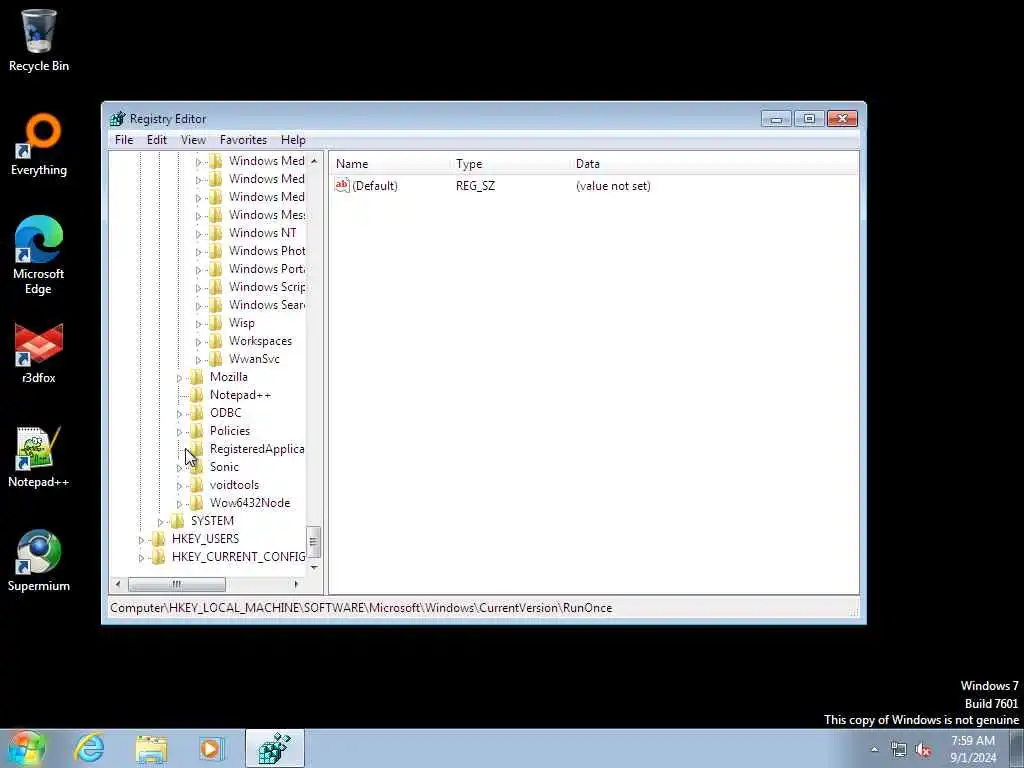This screenshot has width=1024, height=768.
Task: Click the tree scroll-right arrow
Action: coord(296,584)
